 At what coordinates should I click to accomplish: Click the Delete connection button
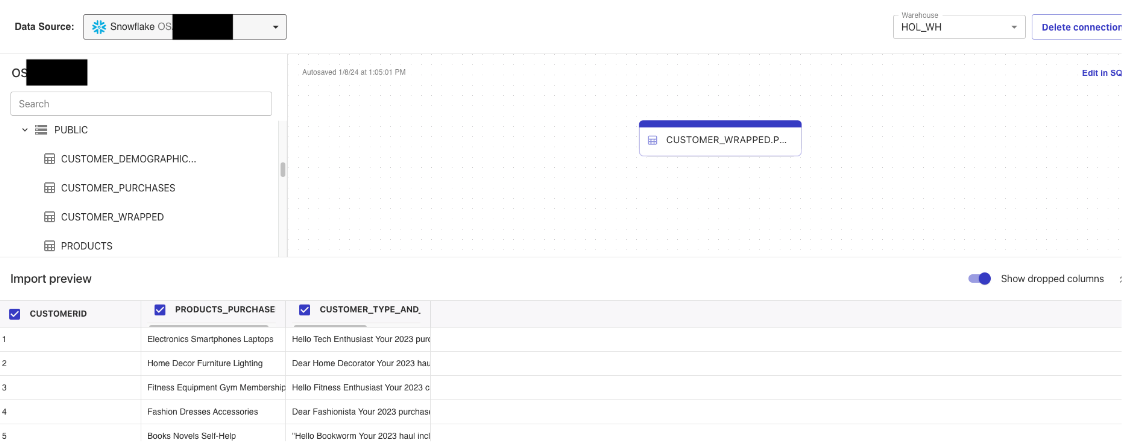coord(1079,27)
